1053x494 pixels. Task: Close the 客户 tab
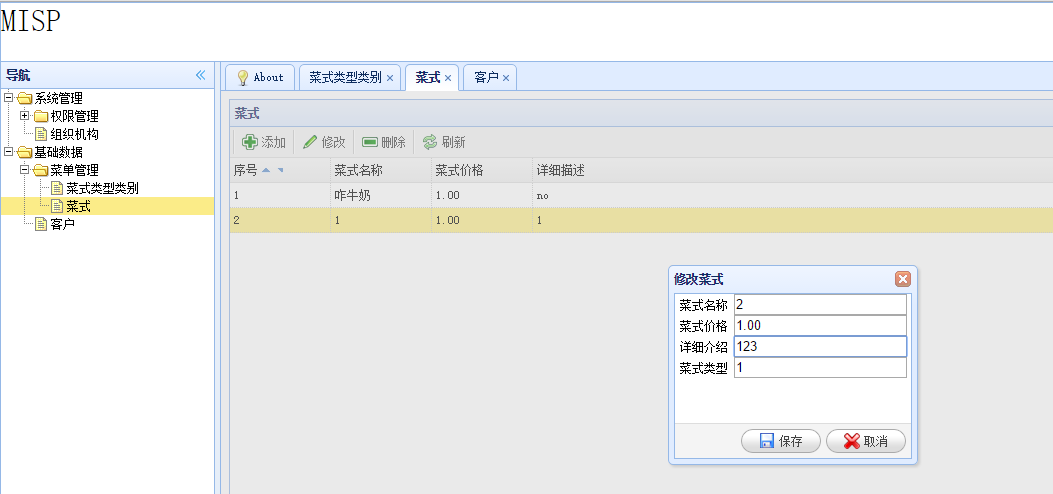pyautogui.click(x=506, y=78)
